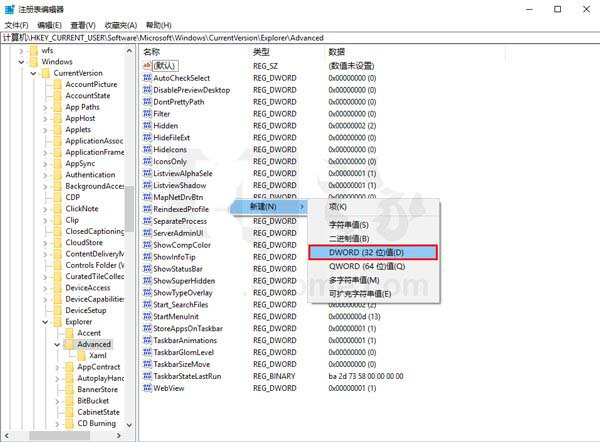
Task: Collapse the Advanced tree node
Action: click(x=57, y=344)
